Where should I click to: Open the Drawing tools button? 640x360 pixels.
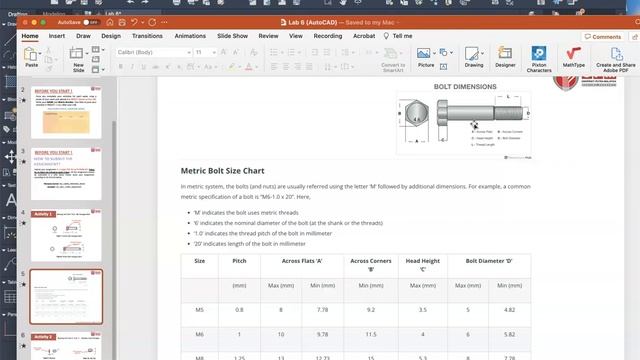(473, 57)
